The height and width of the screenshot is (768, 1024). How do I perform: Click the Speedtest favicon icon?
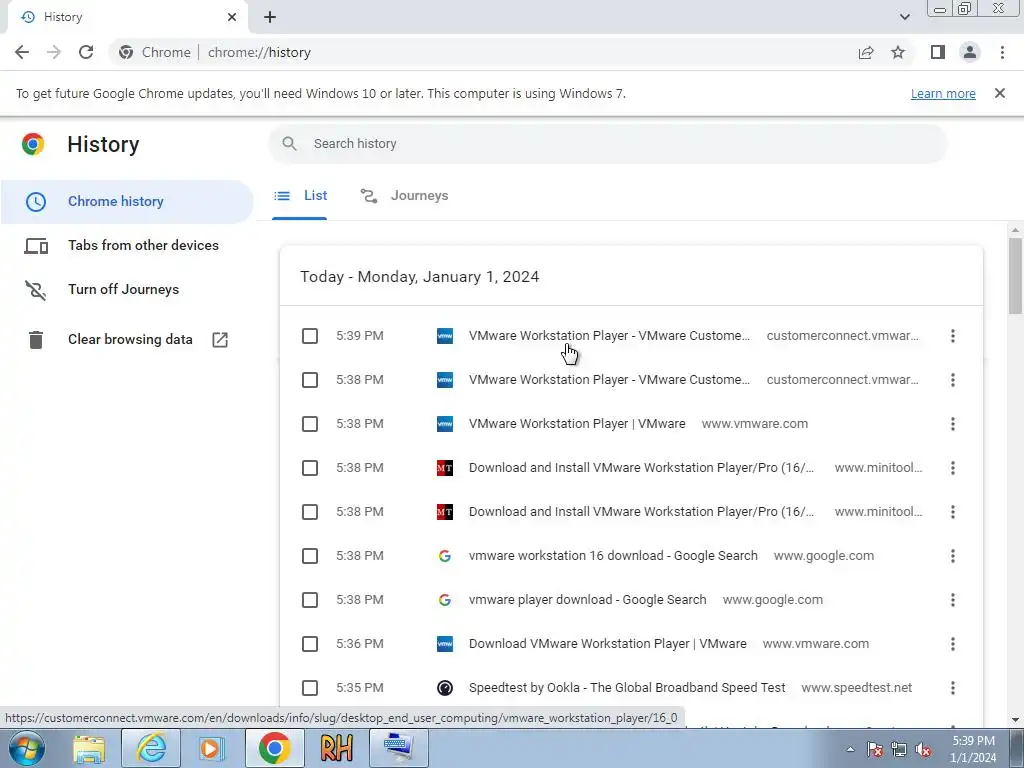445,688
